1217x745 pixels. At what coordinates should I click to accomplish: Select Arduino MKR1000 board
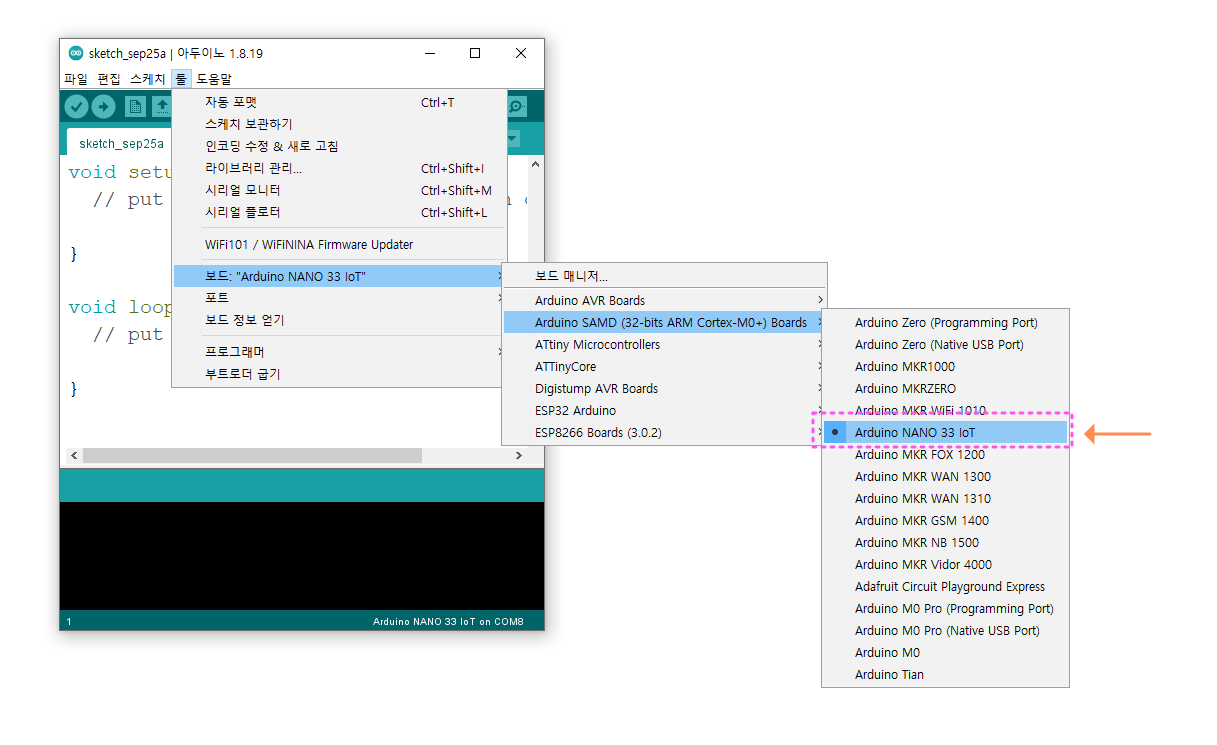point(945,366)
